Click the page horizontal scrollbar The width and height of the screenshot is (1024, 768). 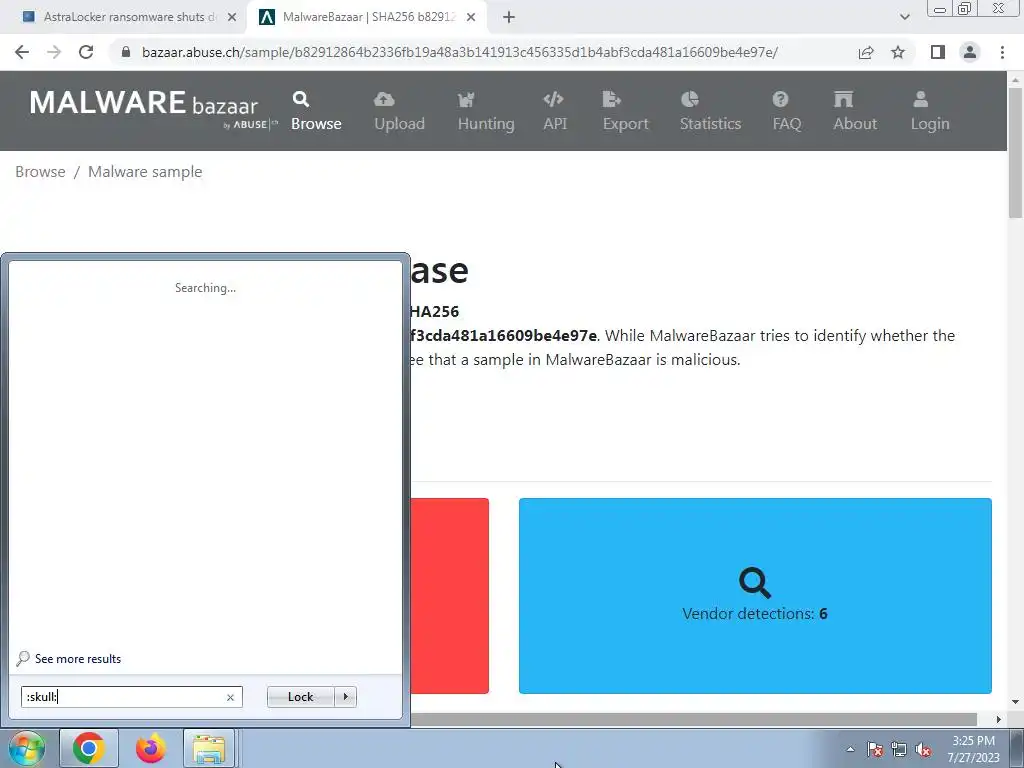tap(694, 720)
